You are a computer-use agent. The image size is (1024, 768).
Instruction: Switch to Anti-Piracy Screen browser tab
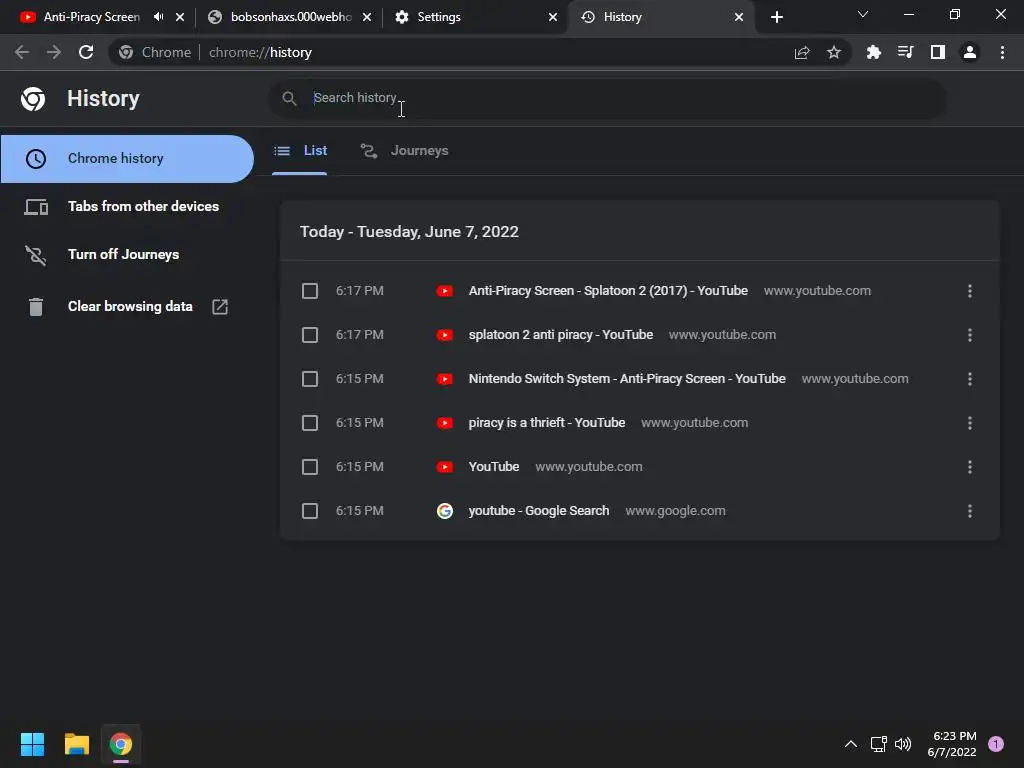[91, 17]
